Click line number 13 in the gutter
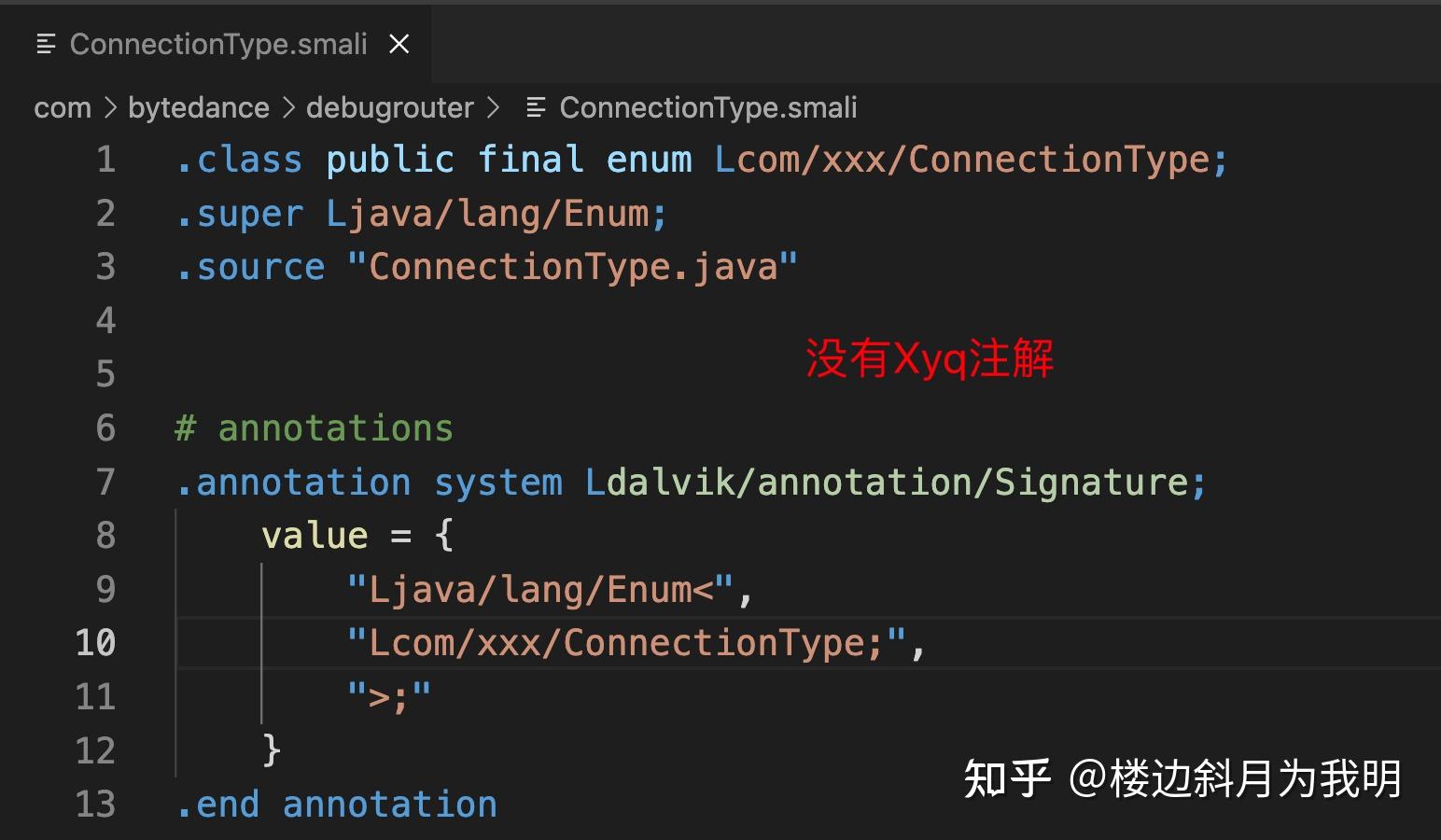 95,805
